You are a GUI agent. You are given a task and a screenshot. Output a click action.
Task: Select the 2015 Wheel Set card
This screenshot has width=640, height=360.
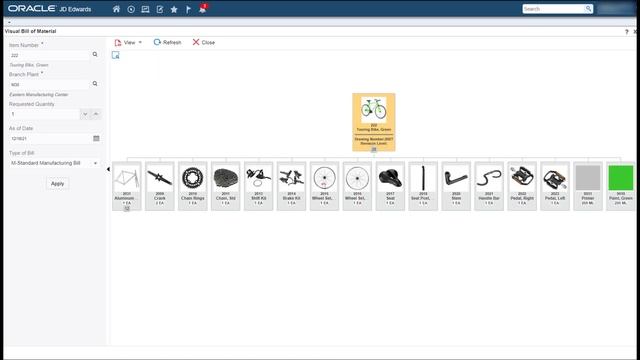324,186
